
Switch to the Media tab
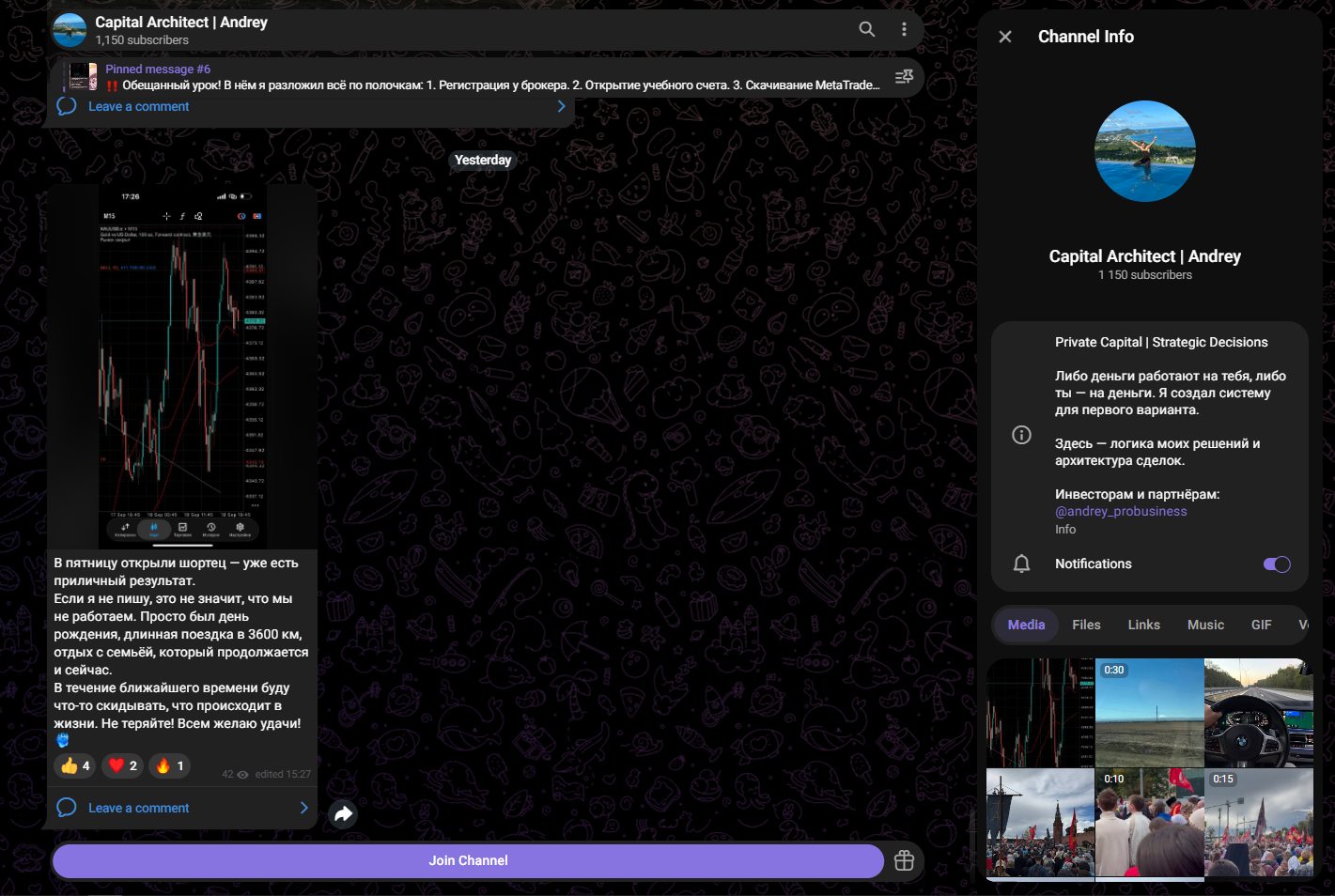1026,625
